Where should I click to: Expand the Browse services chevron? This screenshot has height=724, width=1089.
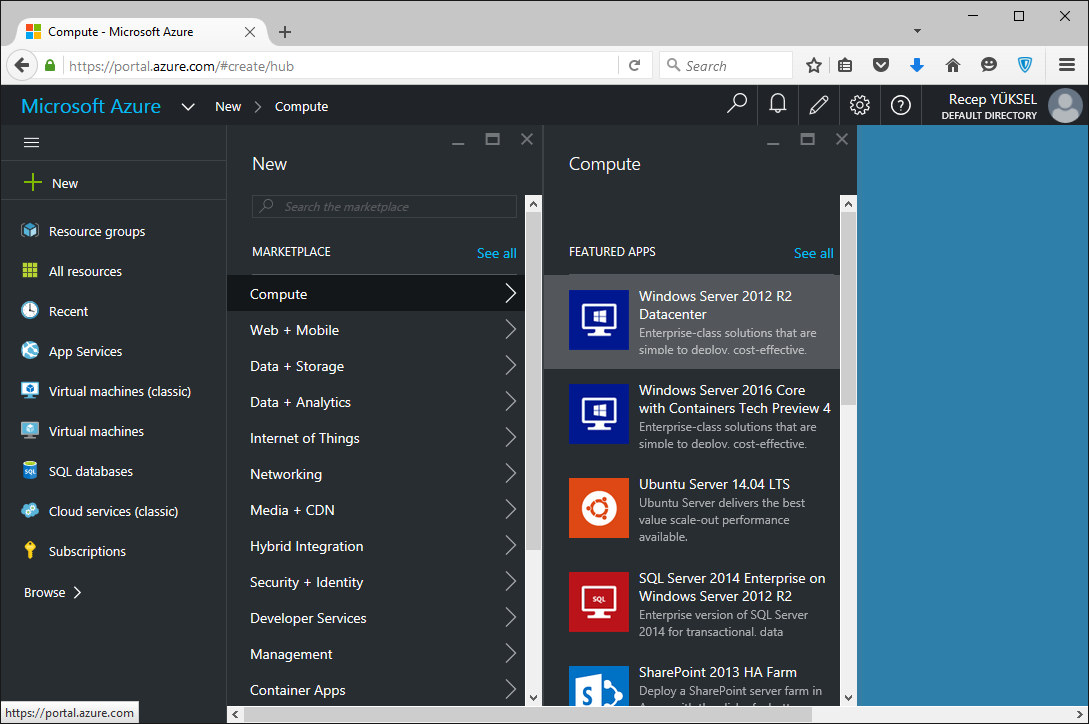pos(77,593)
